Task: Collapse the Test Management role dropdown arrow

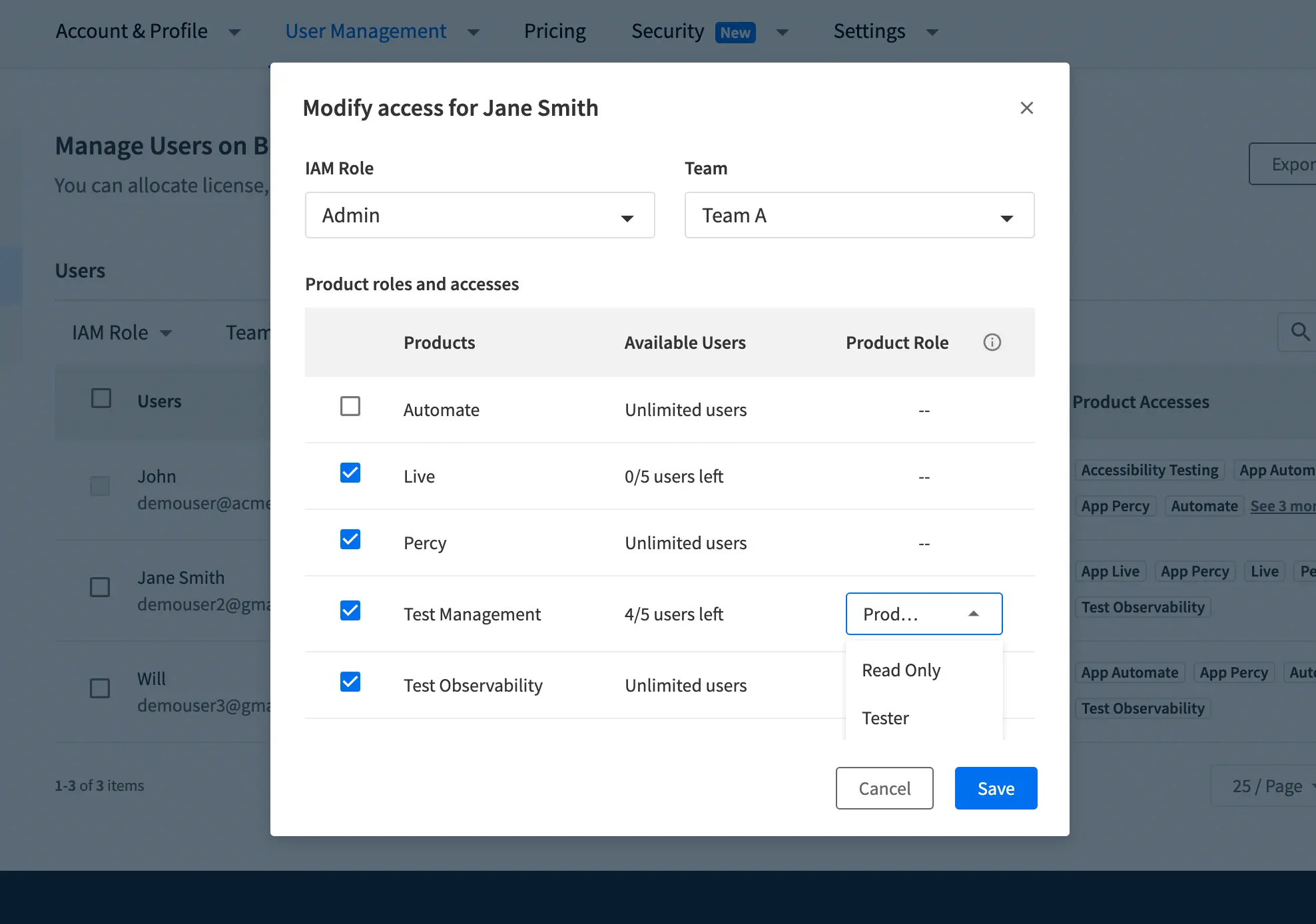Action: [x=973, y=614]
